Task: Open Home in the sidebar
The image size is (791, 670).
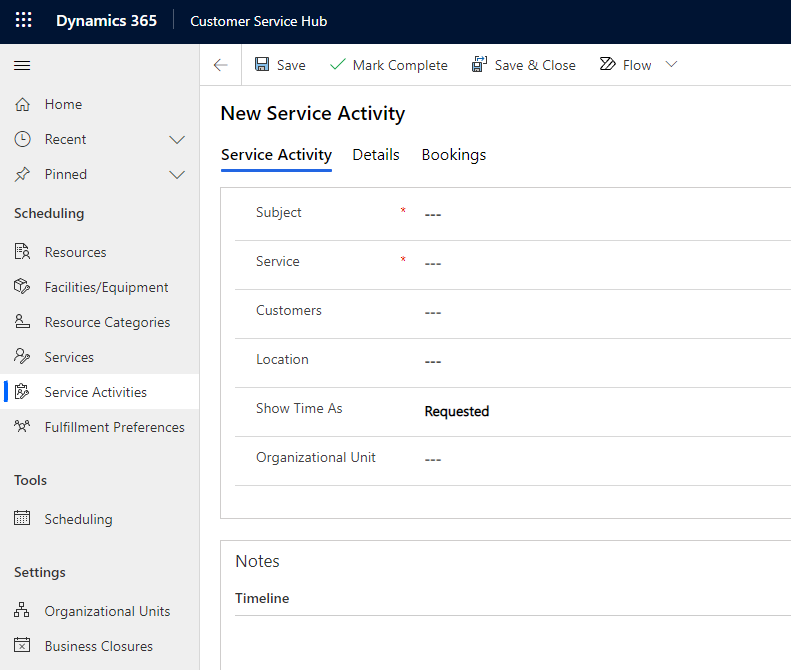Action: point(100,104)
